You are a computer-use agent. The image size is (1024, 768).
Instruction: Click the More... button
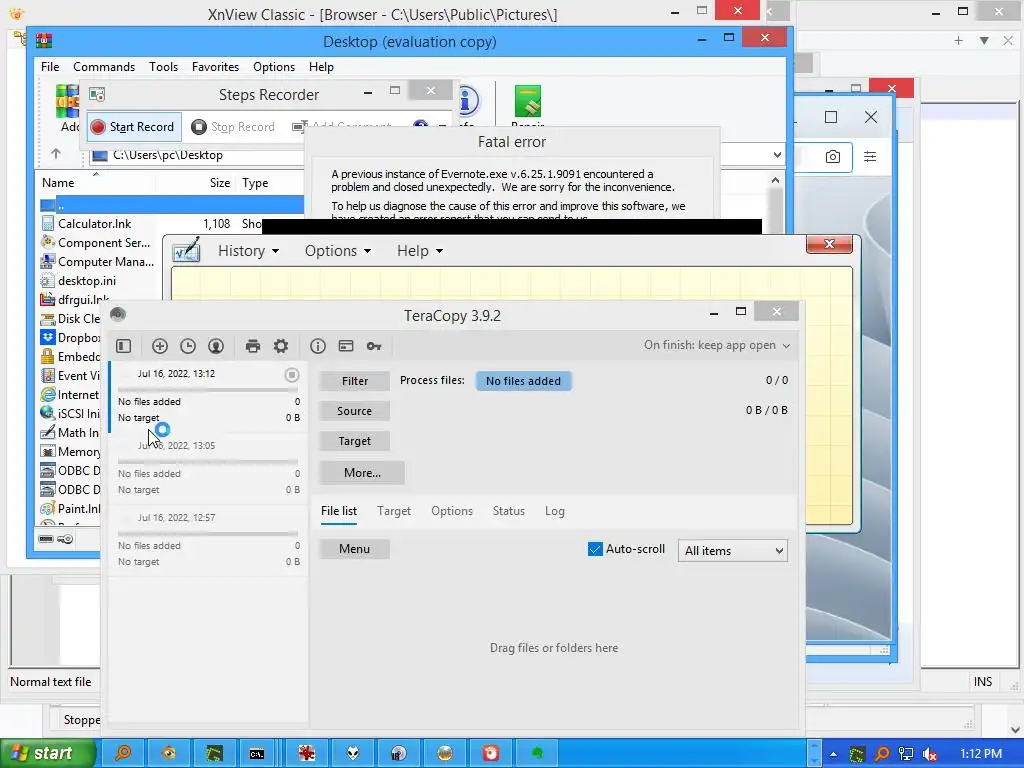[362, 473]
